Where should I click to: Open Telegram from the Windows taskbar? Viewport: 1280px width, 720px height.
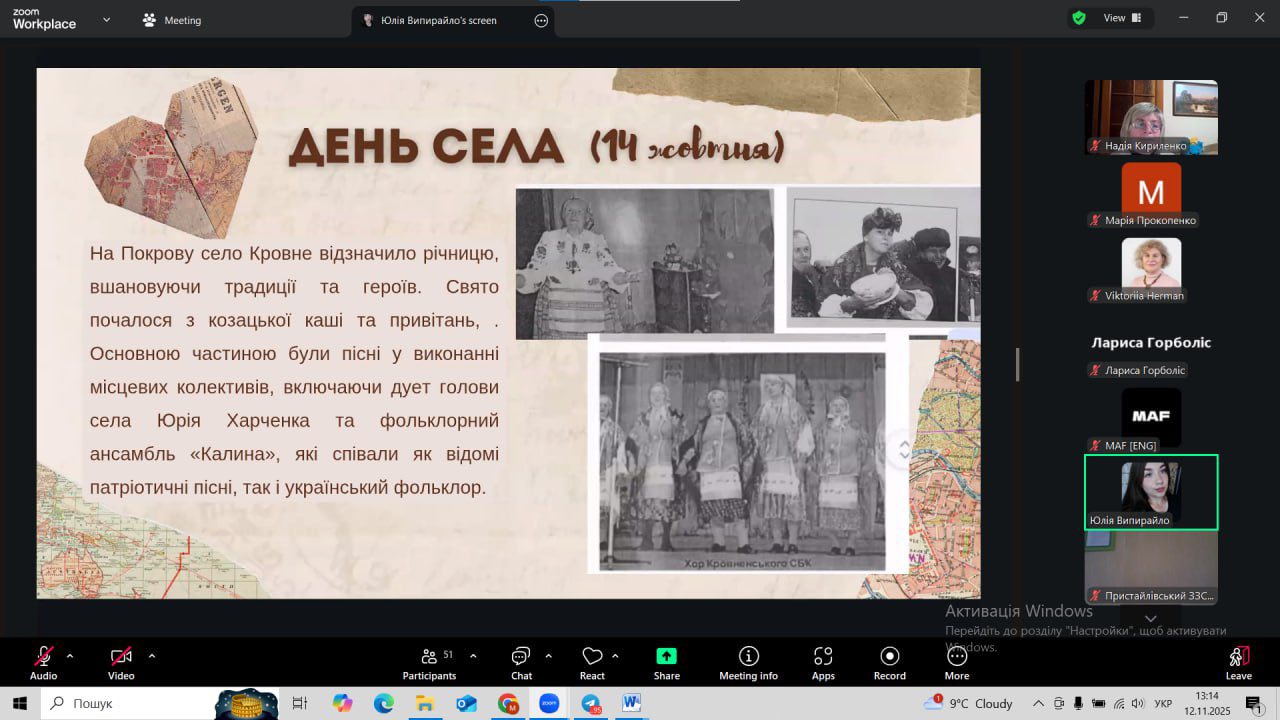click(x=590, y=704)
